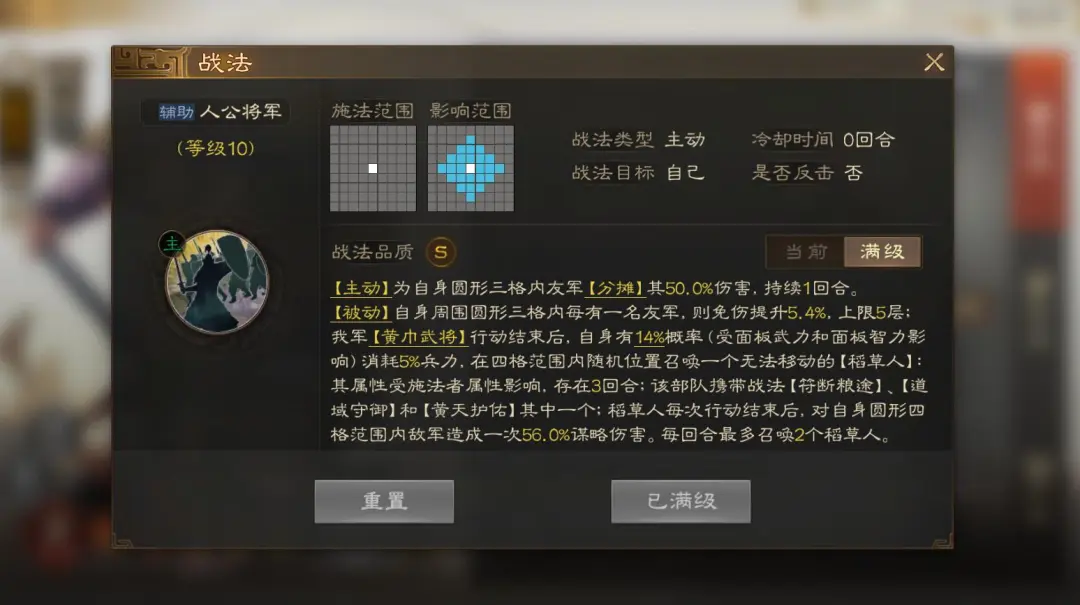Screen dimensions: 1080x605
Task: Click the circular skill portrait icon
Action: pos(217,282)
